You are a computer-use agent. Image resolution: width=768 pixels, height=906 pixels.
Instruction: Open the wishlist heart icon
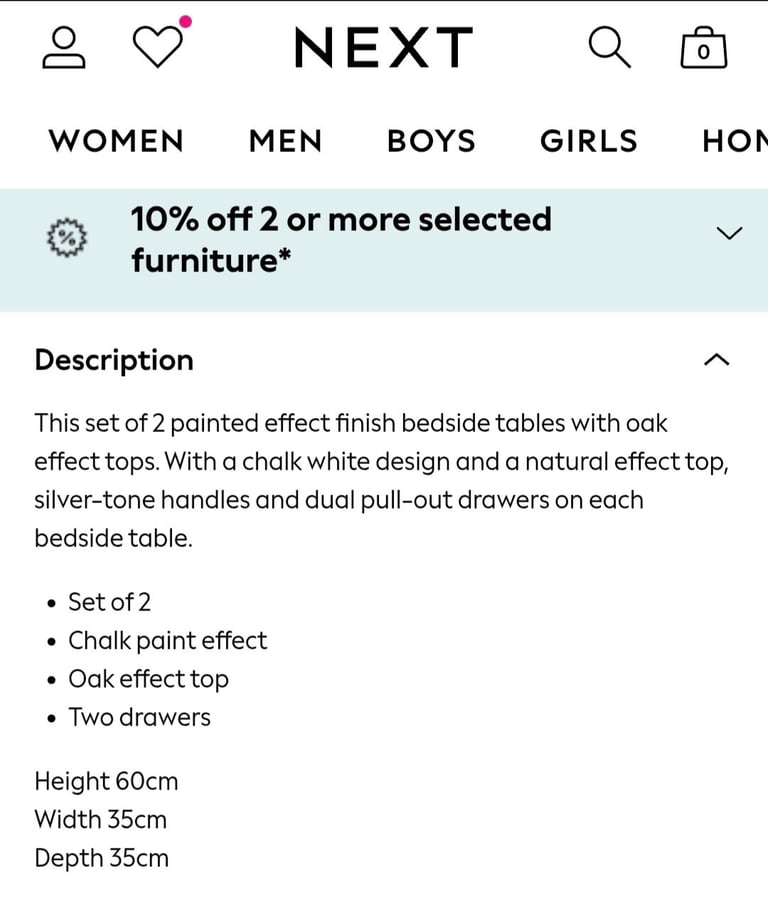coord(155,47)
